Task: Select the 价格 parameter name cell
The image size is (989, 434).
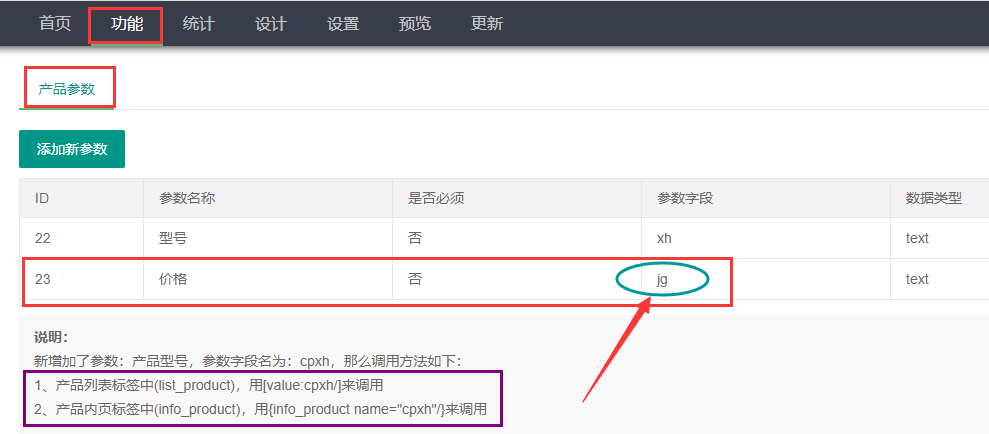Action: tap(173, 279)
